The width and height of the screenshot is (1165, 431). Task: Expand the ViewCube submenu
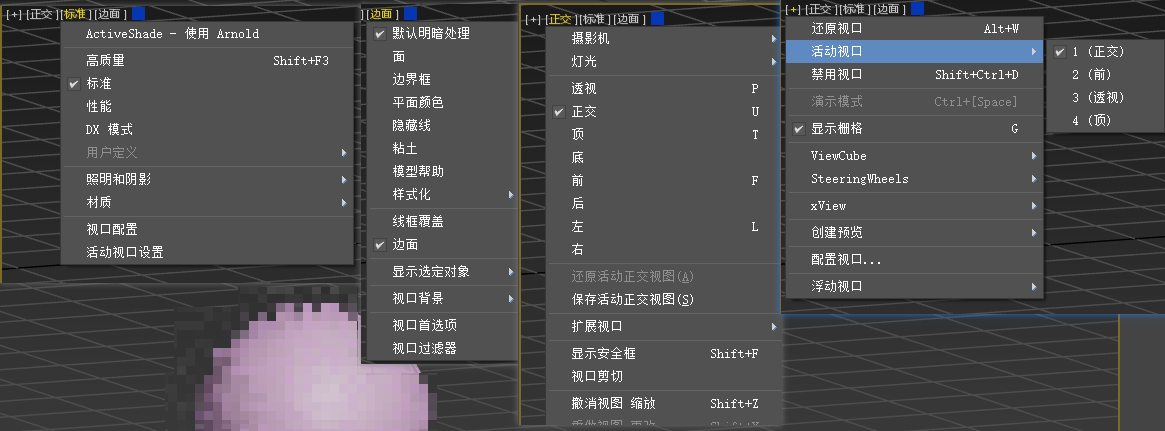pyautogui.click(x=914, y=155)
